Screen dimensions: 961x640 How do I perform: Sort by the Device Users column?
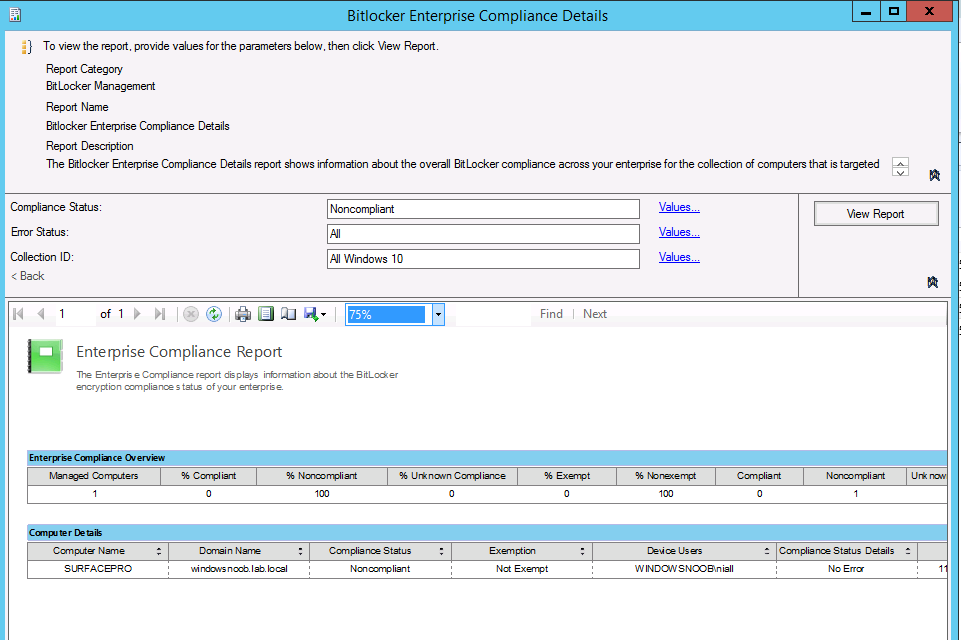pyautogui.click(x=767, y=551)
